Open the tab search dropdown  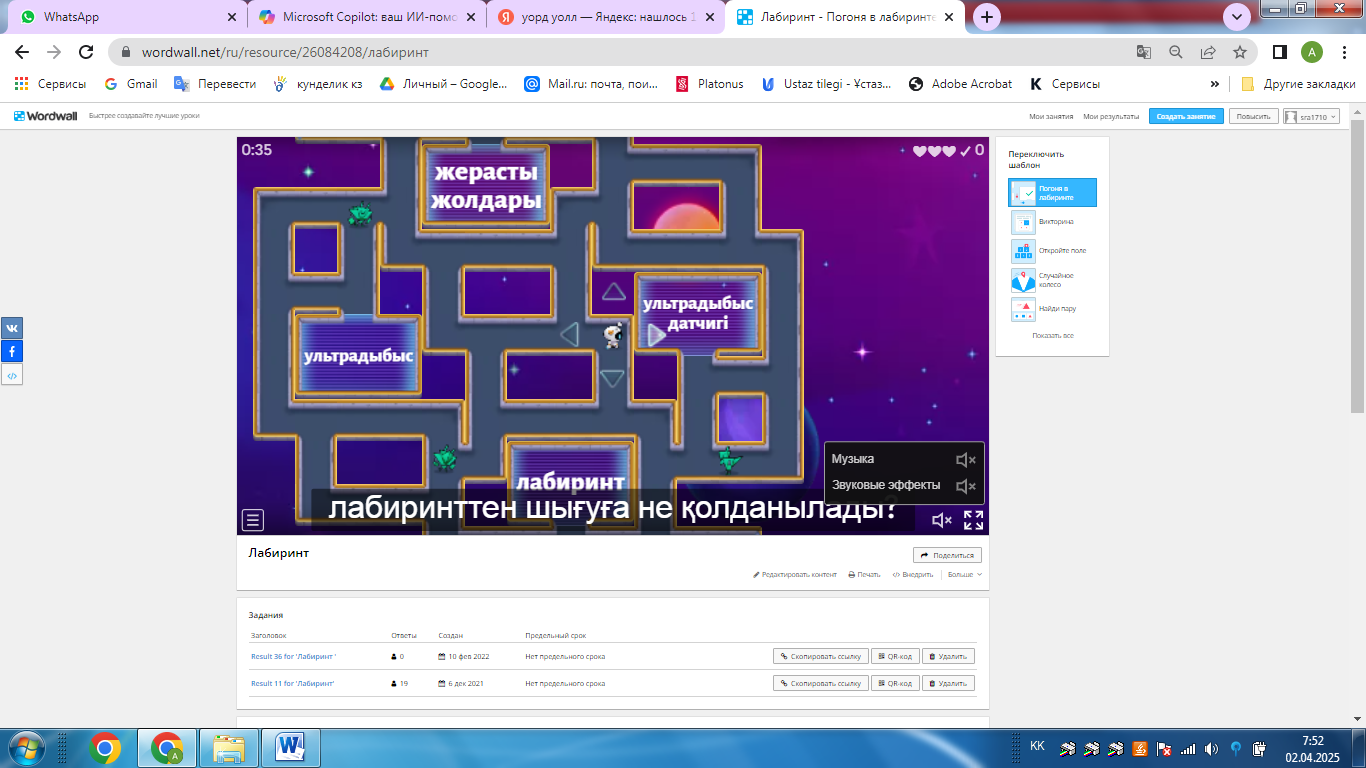(x=1237, y=17)
